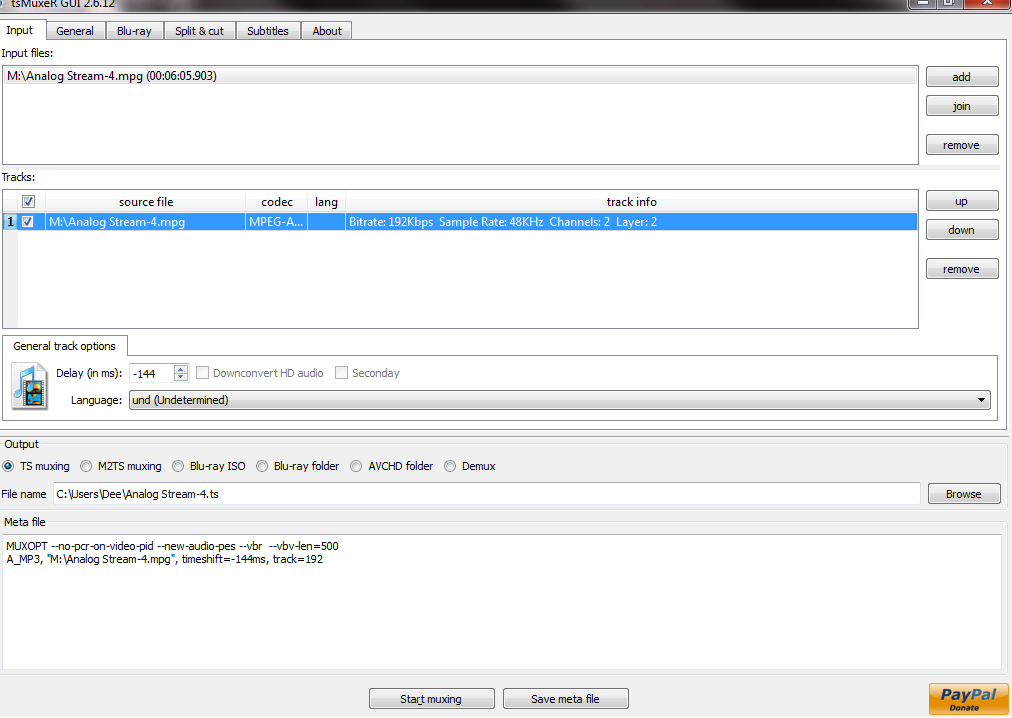
Task: Enable Downconvert HD audio checkbox
Action: point(202,373)
